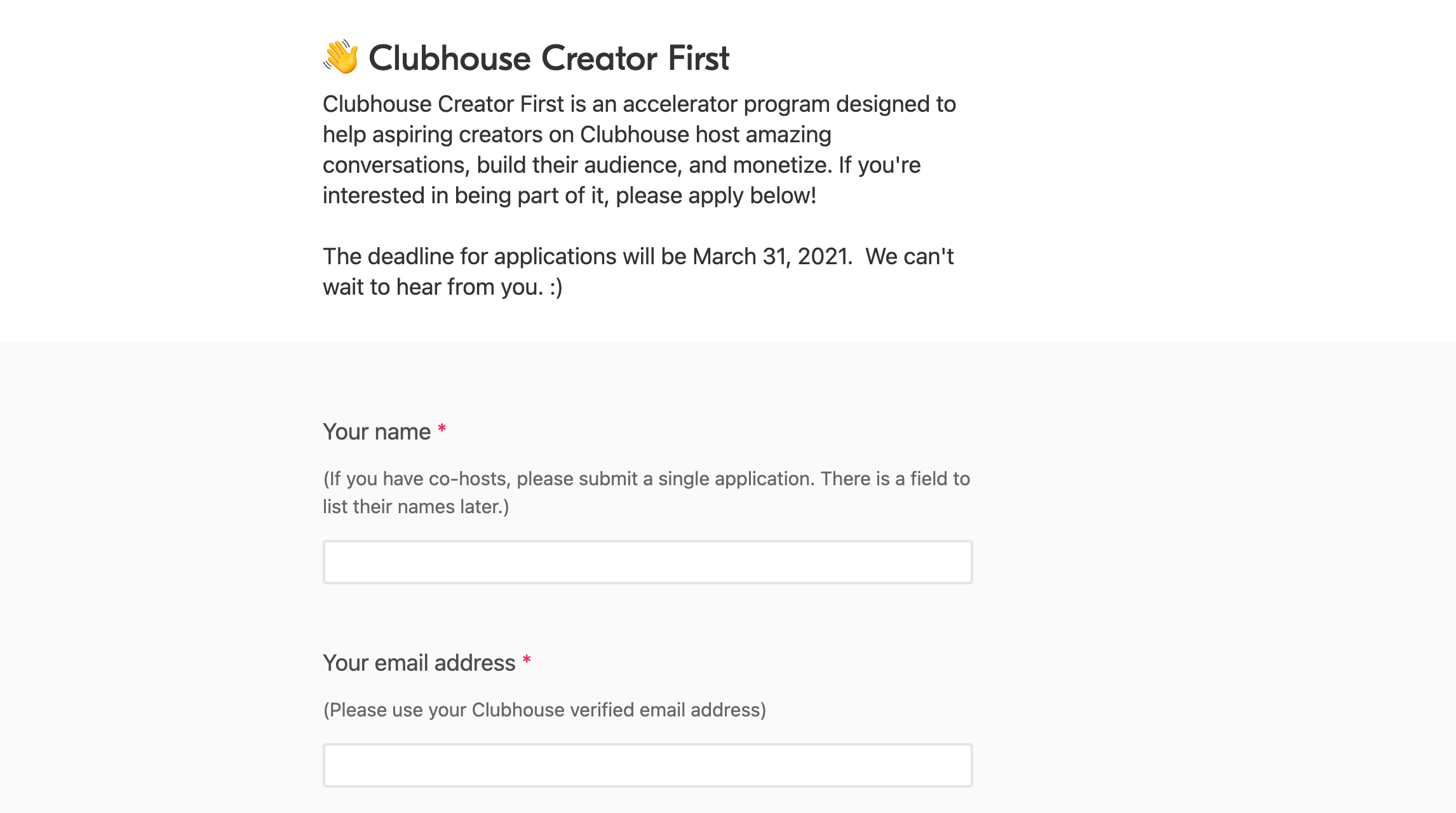
Task: Focus the Your name text field
Action: pos(647,562)
